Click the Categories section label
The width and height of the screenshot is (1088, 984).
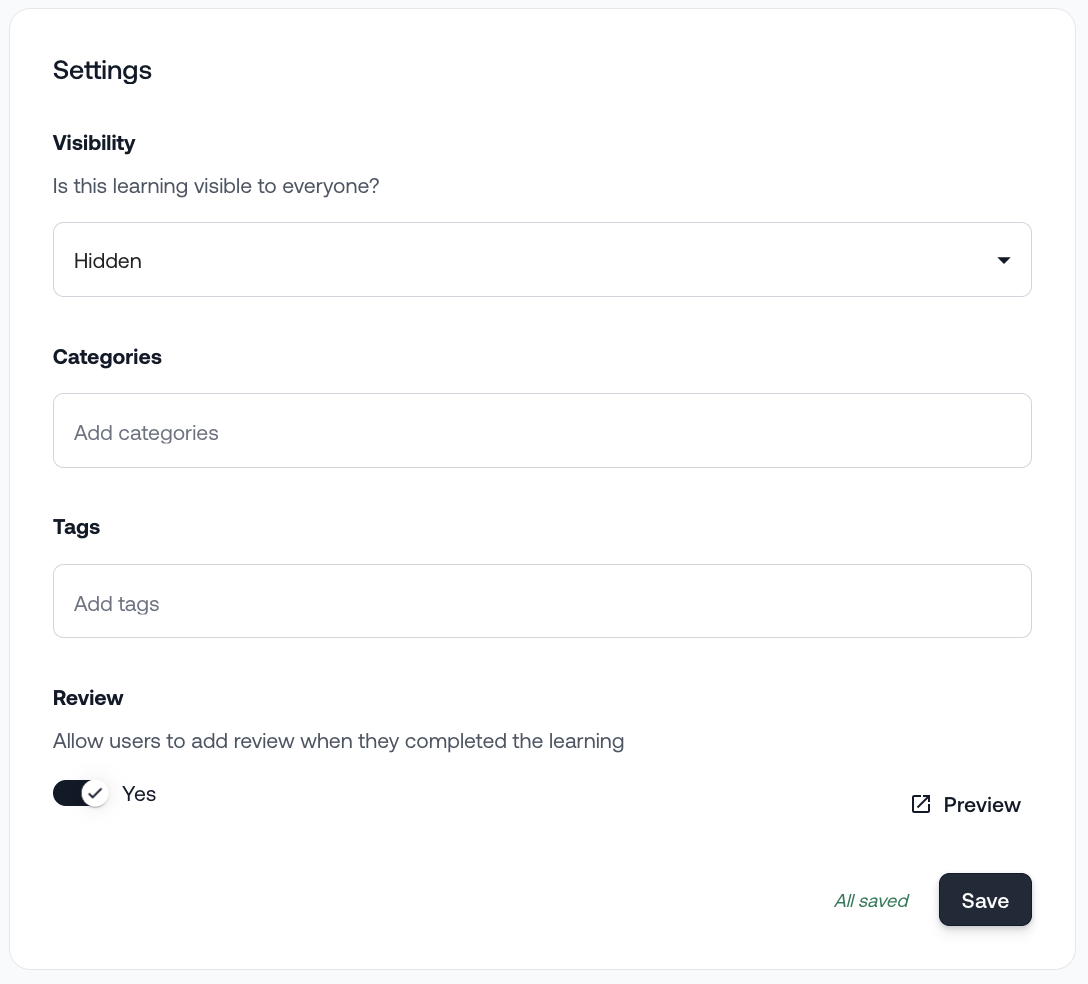tap(107, 357)
